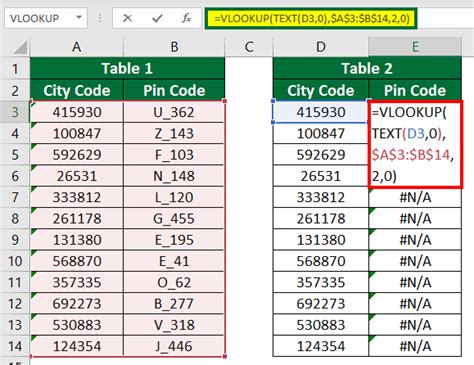This screenshot has width=474, height=365.
Task: Select cell containing E_41
Action: 174,261
